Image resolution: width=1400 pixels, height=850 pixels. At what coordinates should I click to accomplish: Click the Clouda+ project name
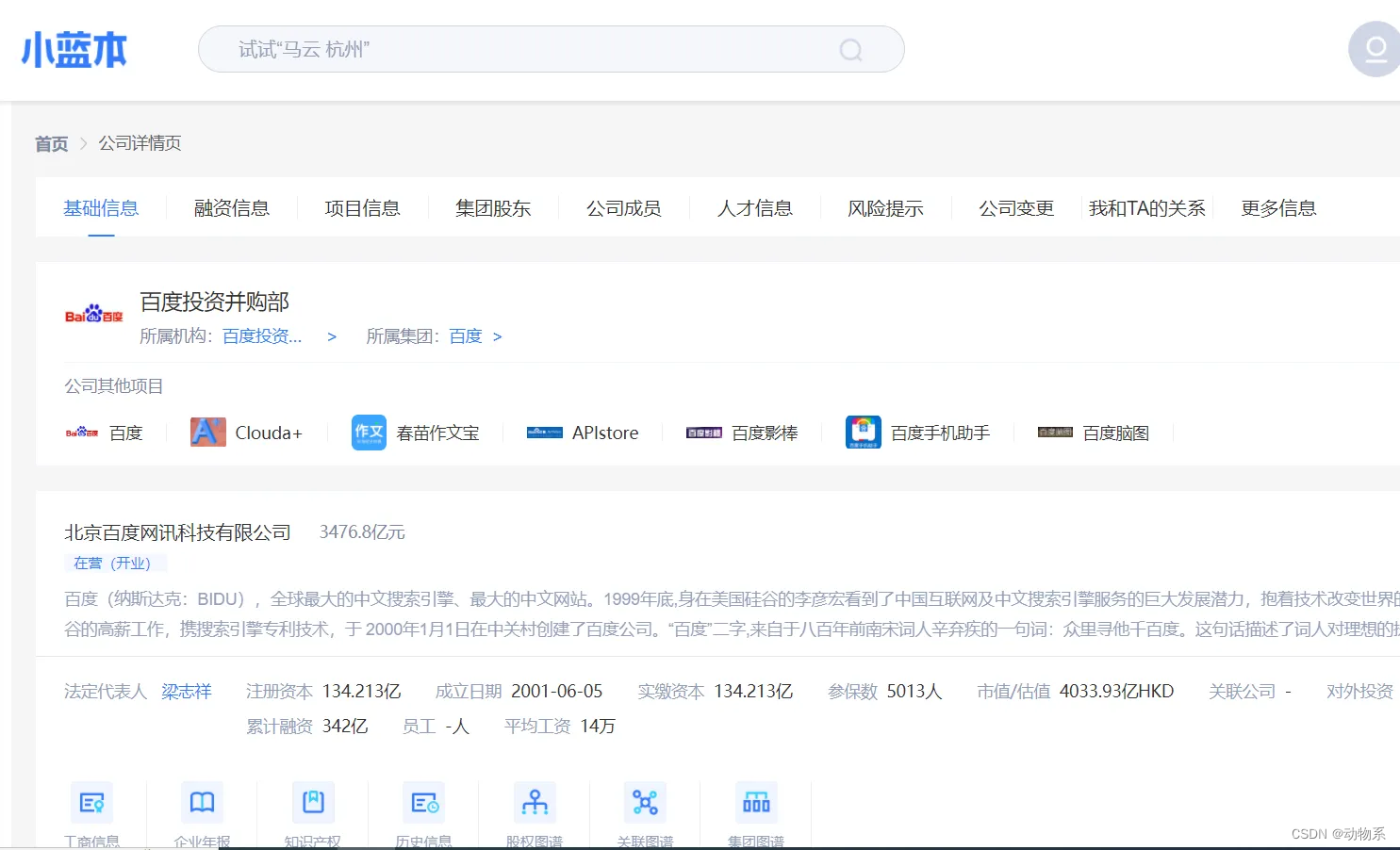pos(269,433)
